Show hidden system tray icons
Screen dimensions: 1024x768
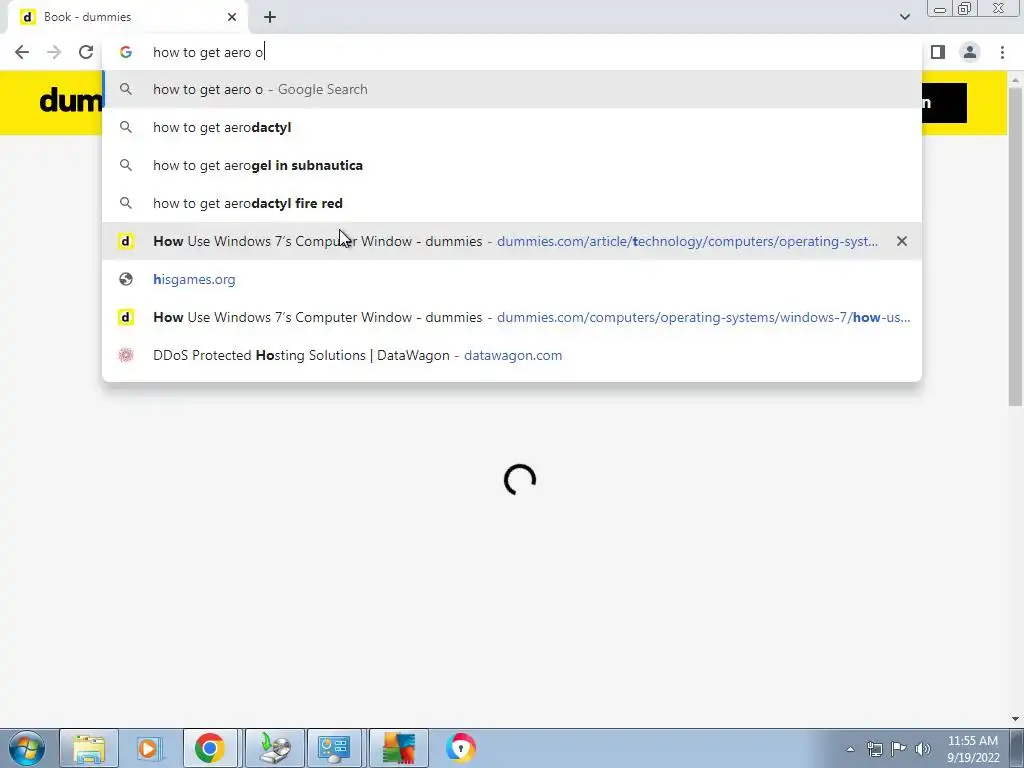click(x=850, y=749)
